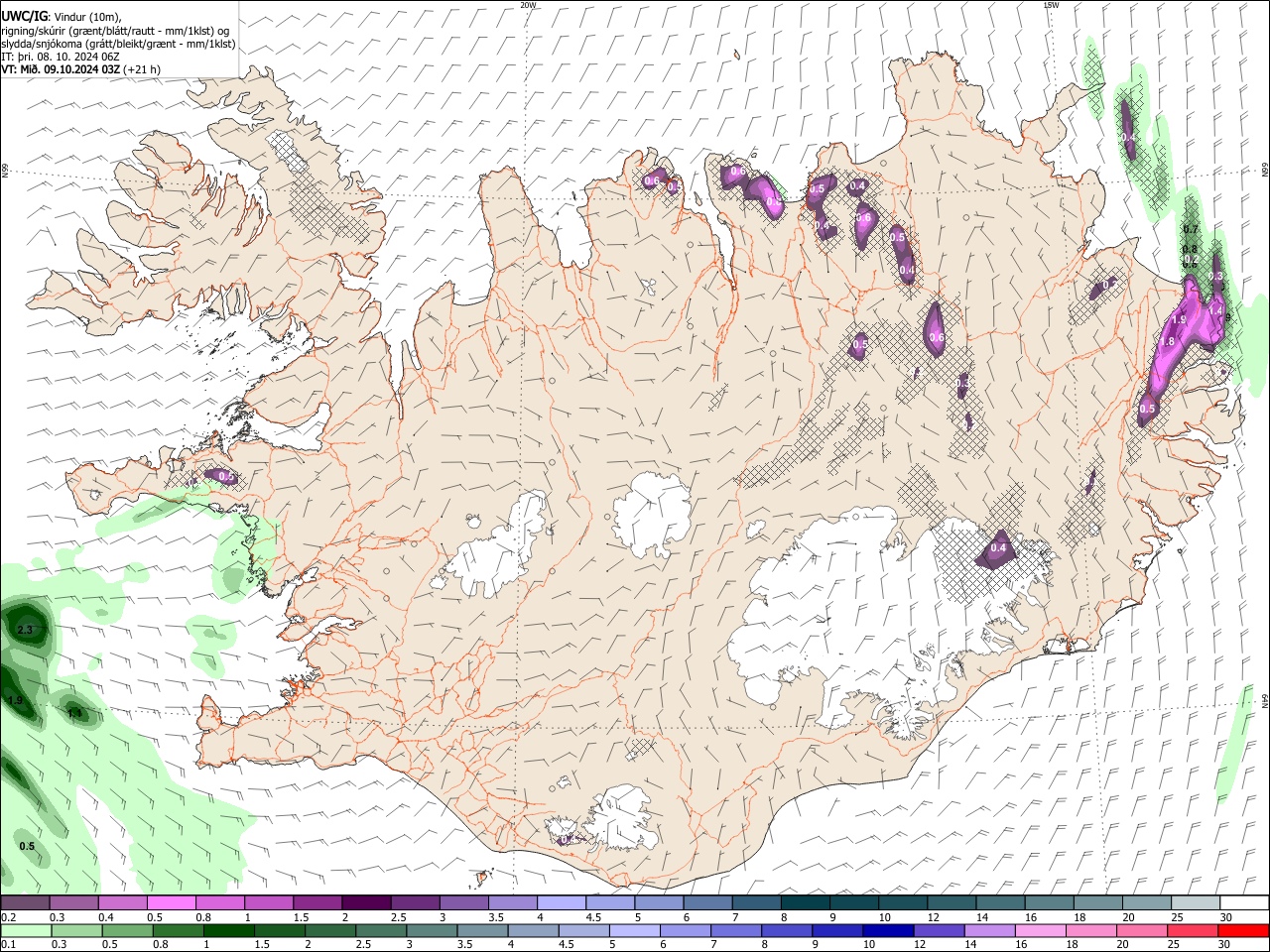This screenshot has height=952, width=1270.
Task: Click the 'slydda/snjókoma' description line
Action: point(118,44)
